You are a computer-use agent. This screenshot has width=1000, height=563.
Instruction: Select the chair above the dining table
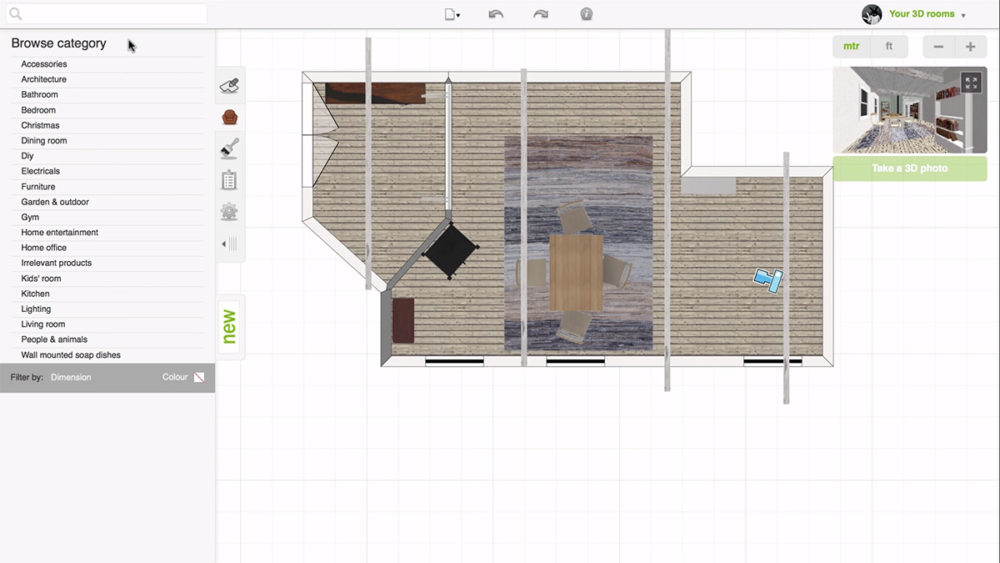click(574, 217)
